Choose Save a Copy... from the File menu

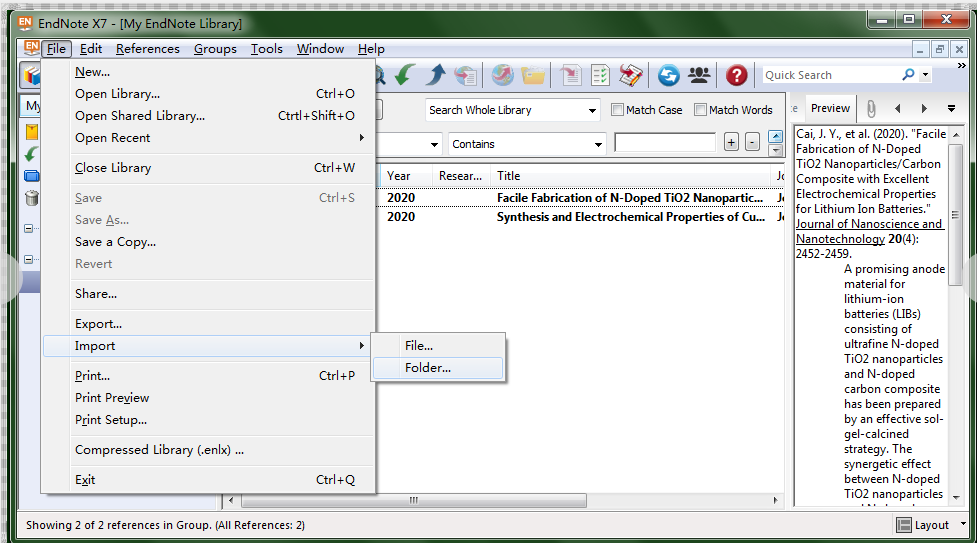tap(209, 242)
